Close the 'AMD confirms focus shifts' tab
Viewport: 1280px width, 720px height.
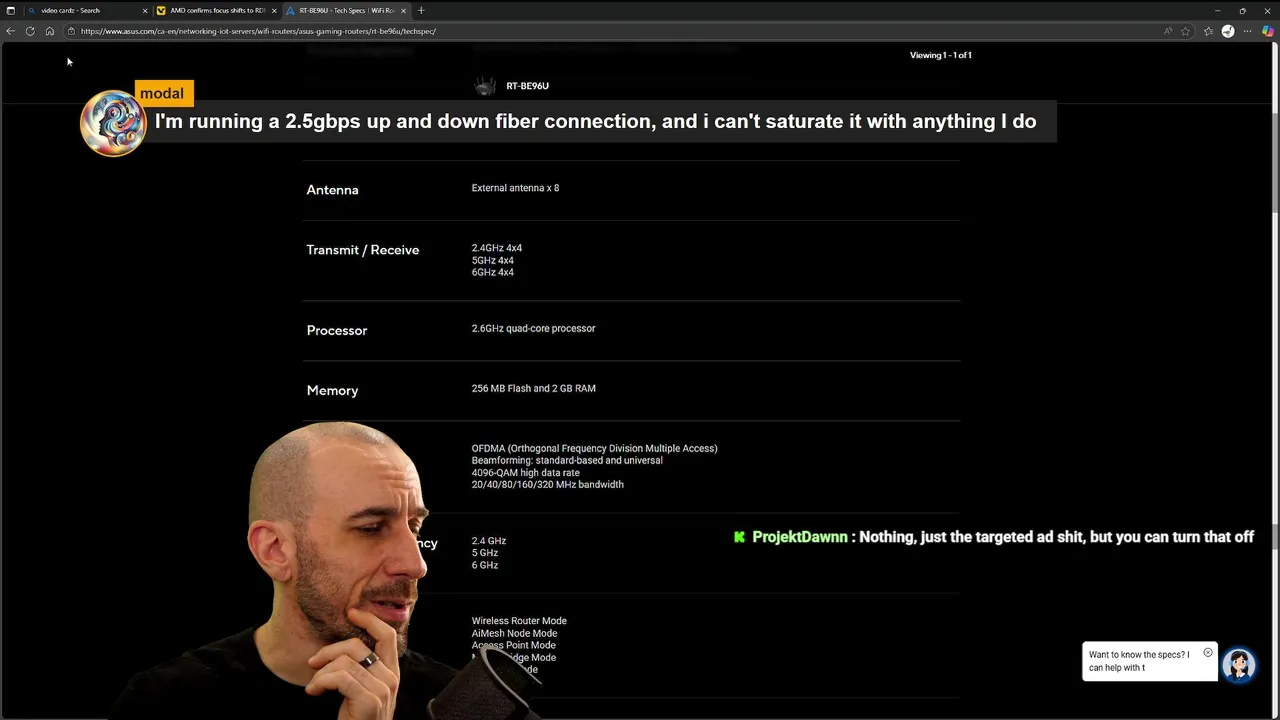coord(274,11)
